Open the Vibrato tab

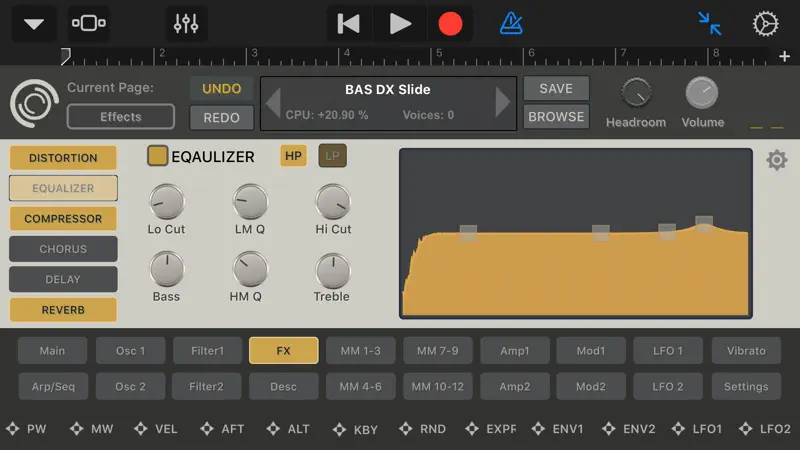pos(746,351)
